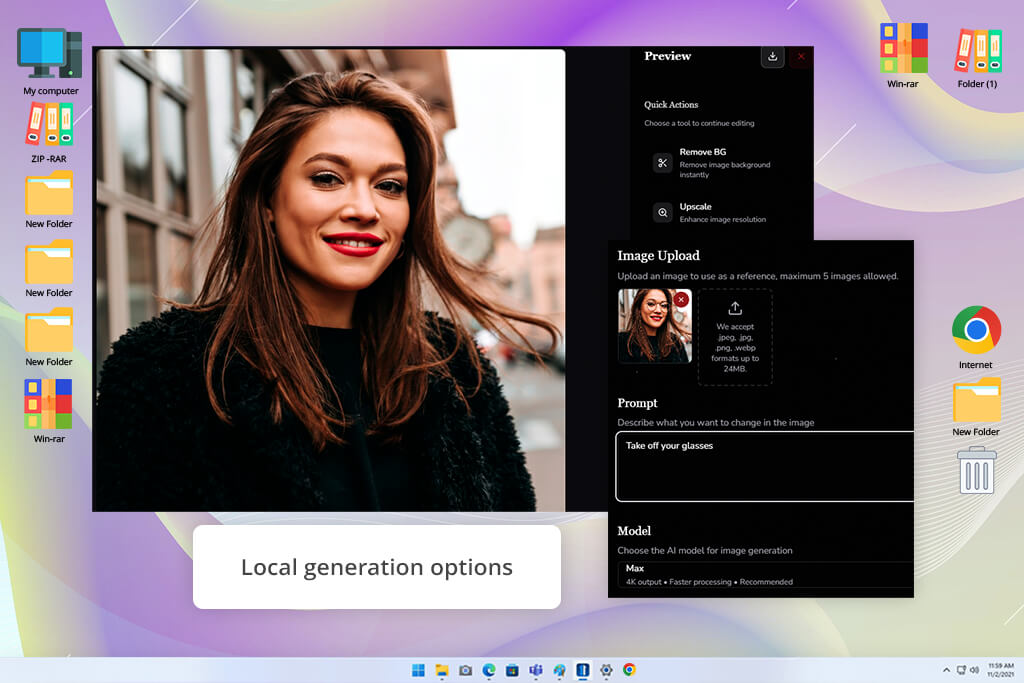Image resolution: width=1024 pixels, height=683 pixels.
Task: Launch Microsoft Edge from the taskbar
Action: [x=488, y=670]
